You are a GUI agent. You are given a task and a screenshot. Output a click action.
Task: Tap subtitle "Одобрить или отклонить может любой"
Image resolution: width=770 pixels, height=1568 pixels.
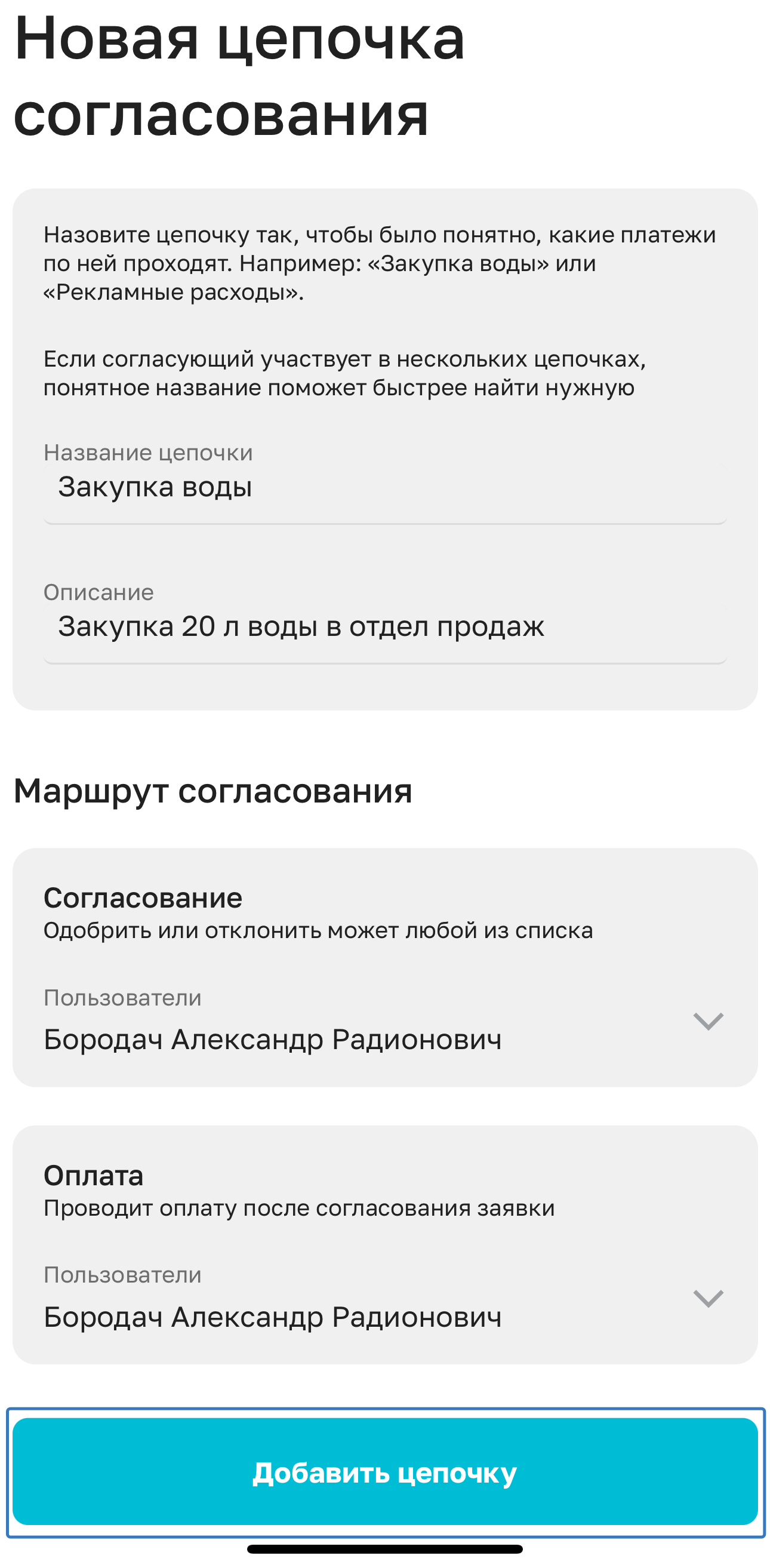tap(318, 931)
